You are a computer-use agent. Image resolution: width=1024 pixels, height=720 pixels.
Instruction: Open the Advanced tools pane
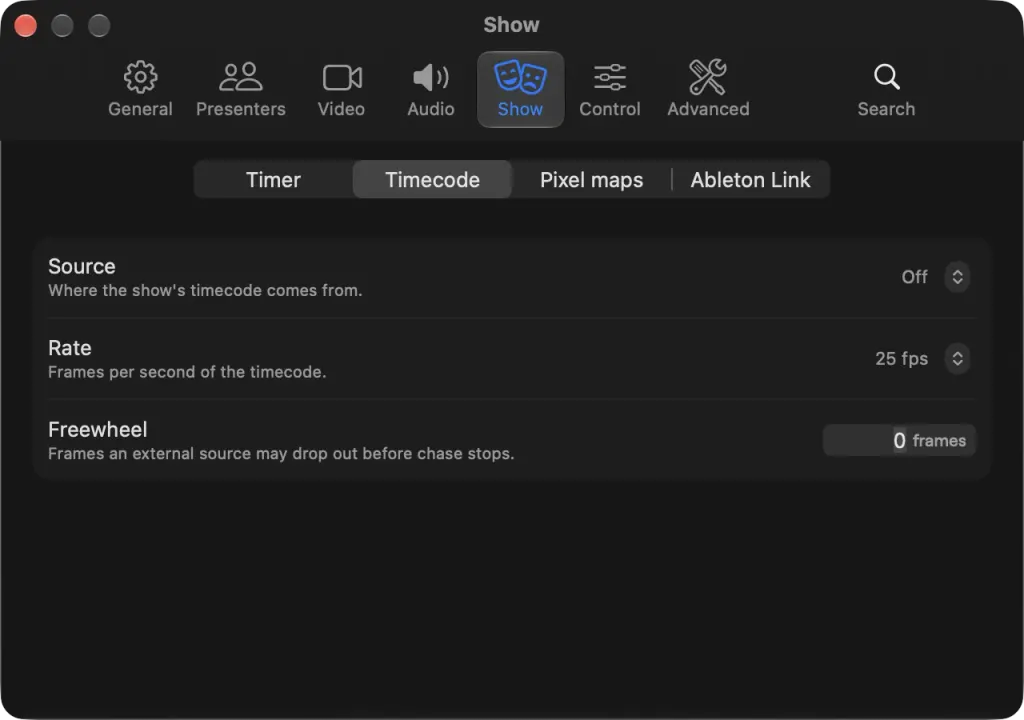click(x=709, y=90)
